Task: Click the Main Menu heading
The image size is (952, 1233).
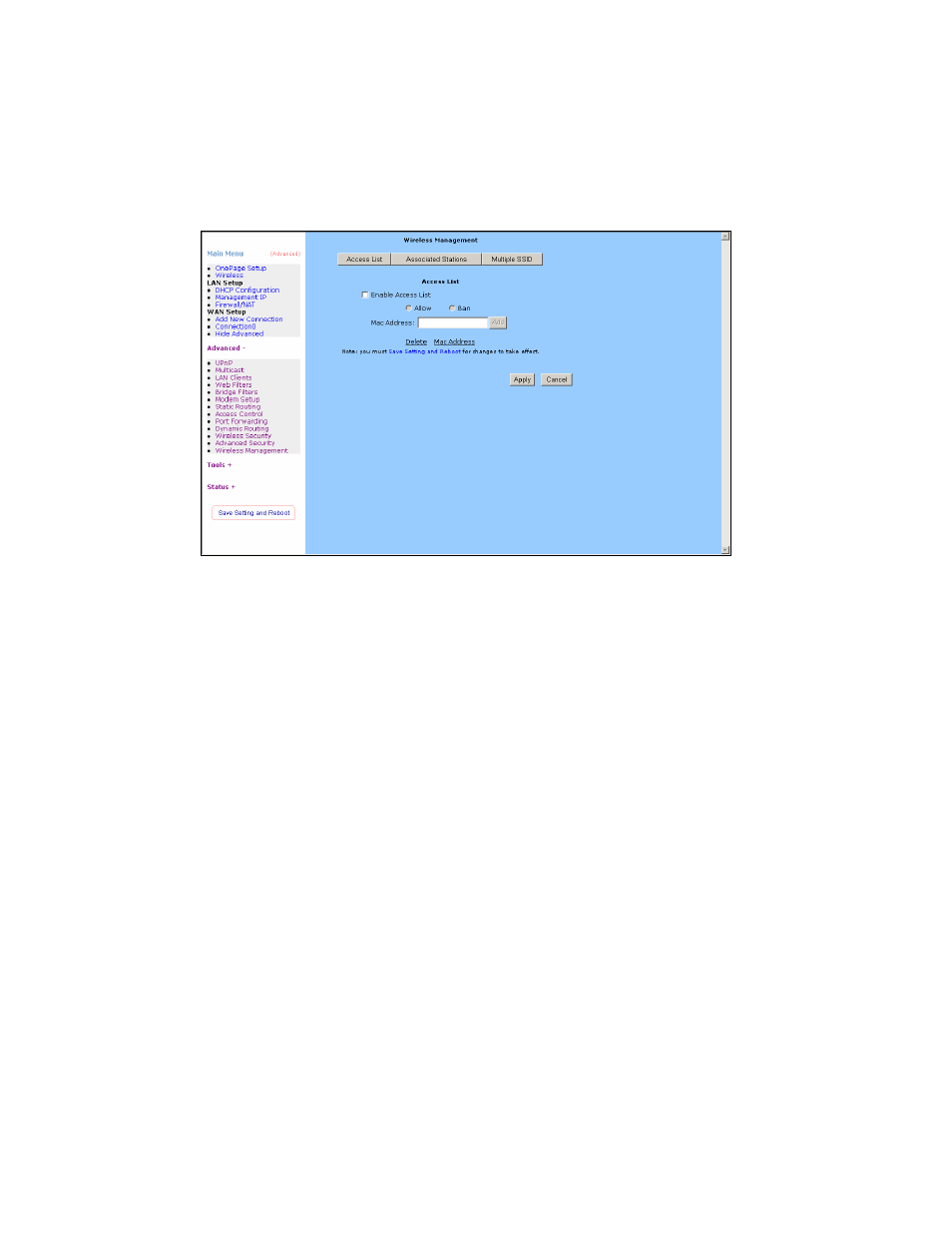Action: click(x=226, y=254)
